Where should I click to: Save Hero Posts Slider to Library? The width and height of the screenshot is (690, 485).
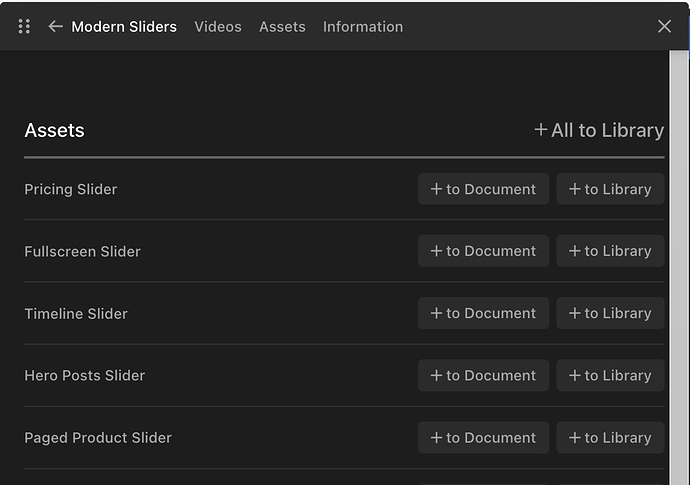[x=610, y=375]
